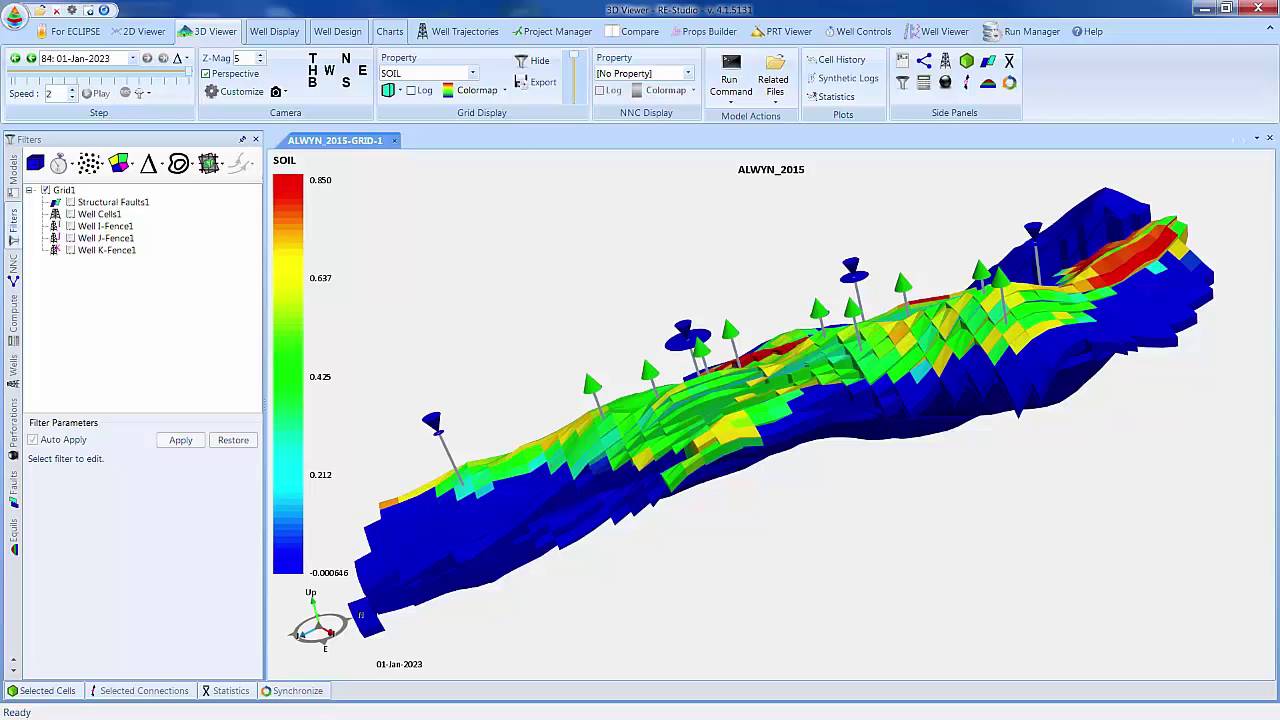Expand the Related Files menu

775,103
